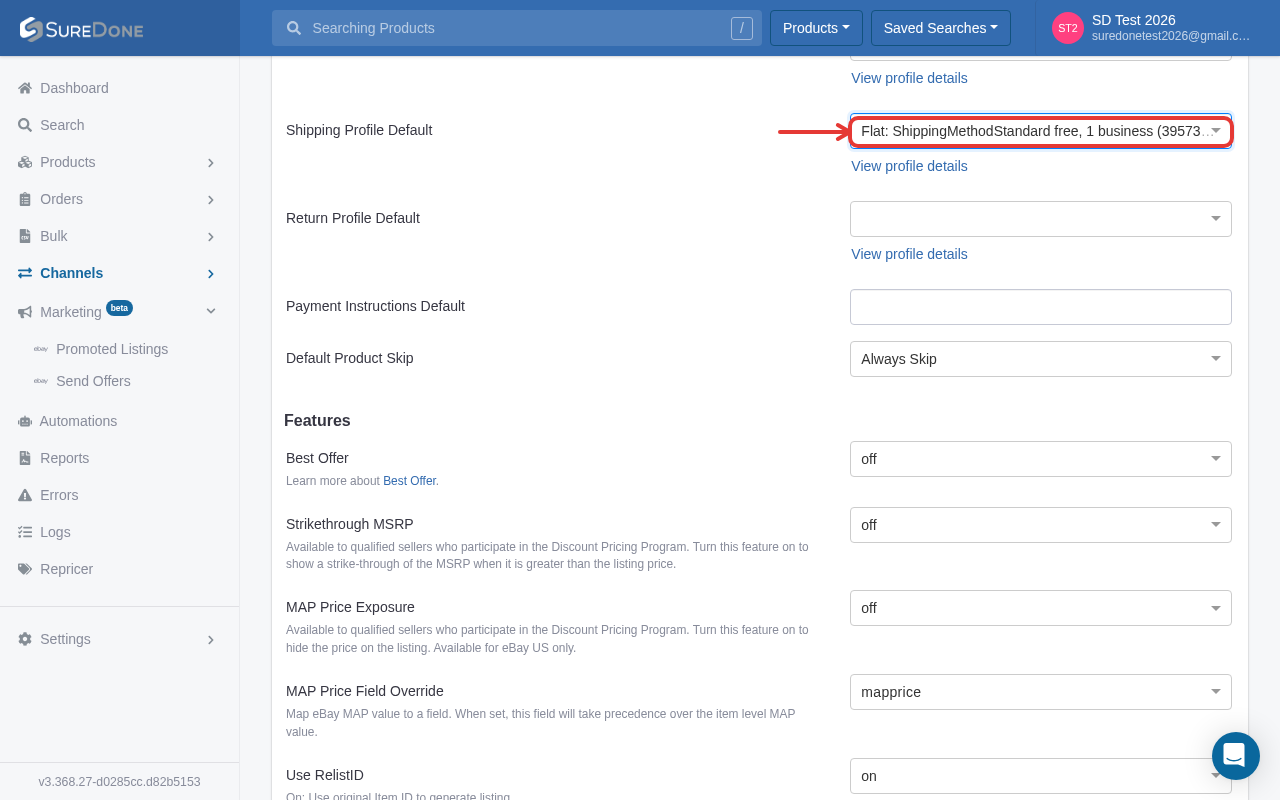
Task: Open Automations in sidebar
Action: point(78,421)
